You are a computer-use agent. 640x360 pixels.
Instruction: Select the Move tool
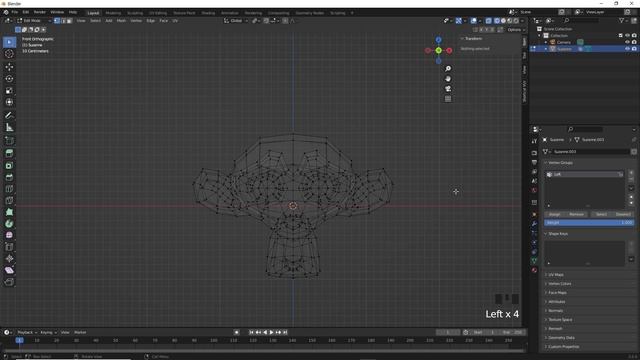pos(9,67)
